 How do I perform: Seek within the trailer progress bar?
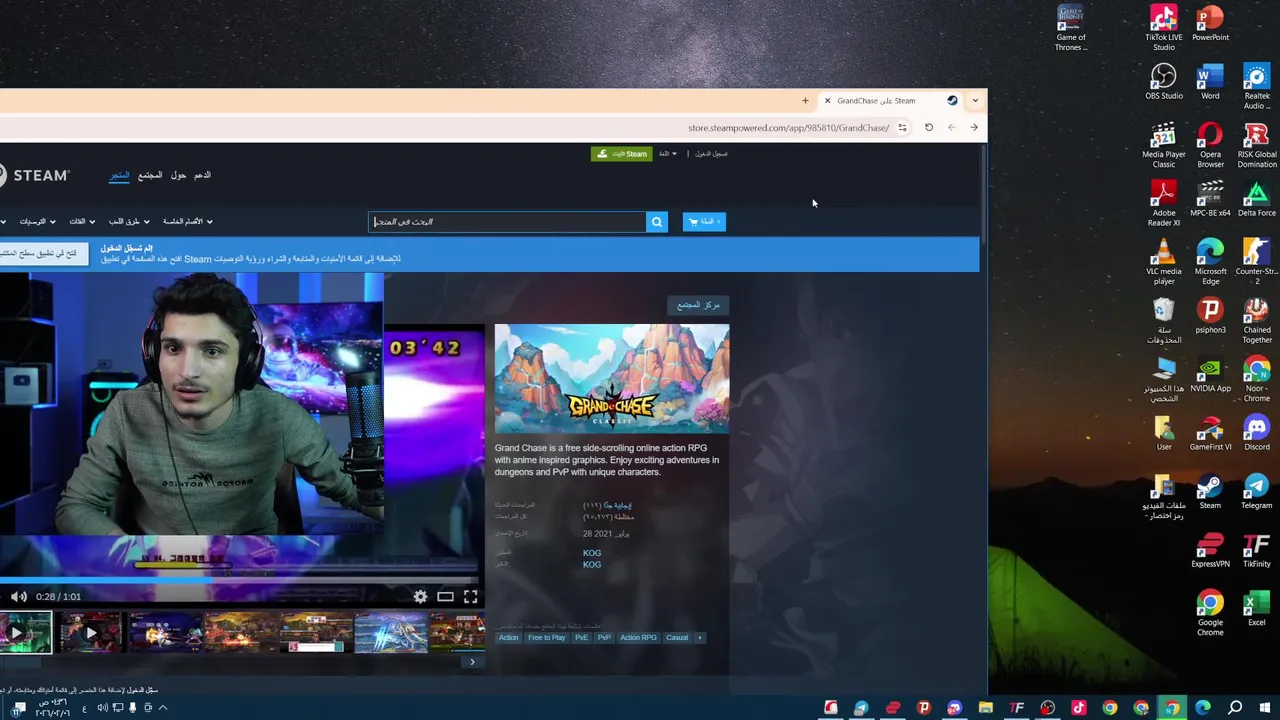[240, 580]
